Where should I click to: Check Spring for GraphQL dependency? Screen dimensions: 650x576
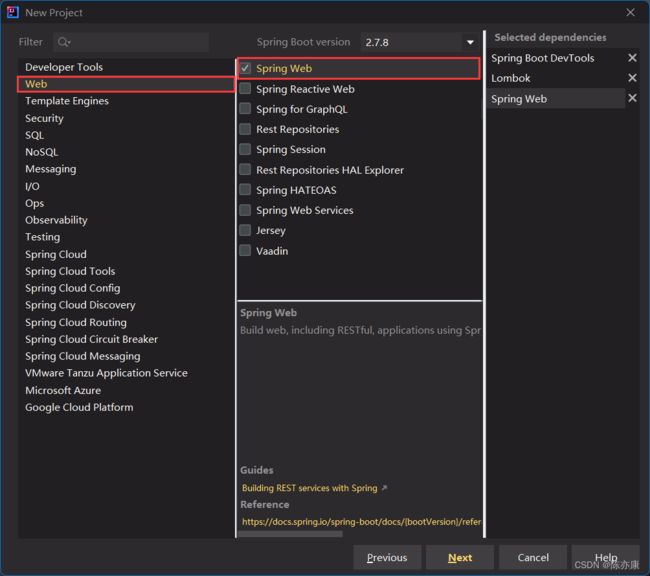click(245, 109)
